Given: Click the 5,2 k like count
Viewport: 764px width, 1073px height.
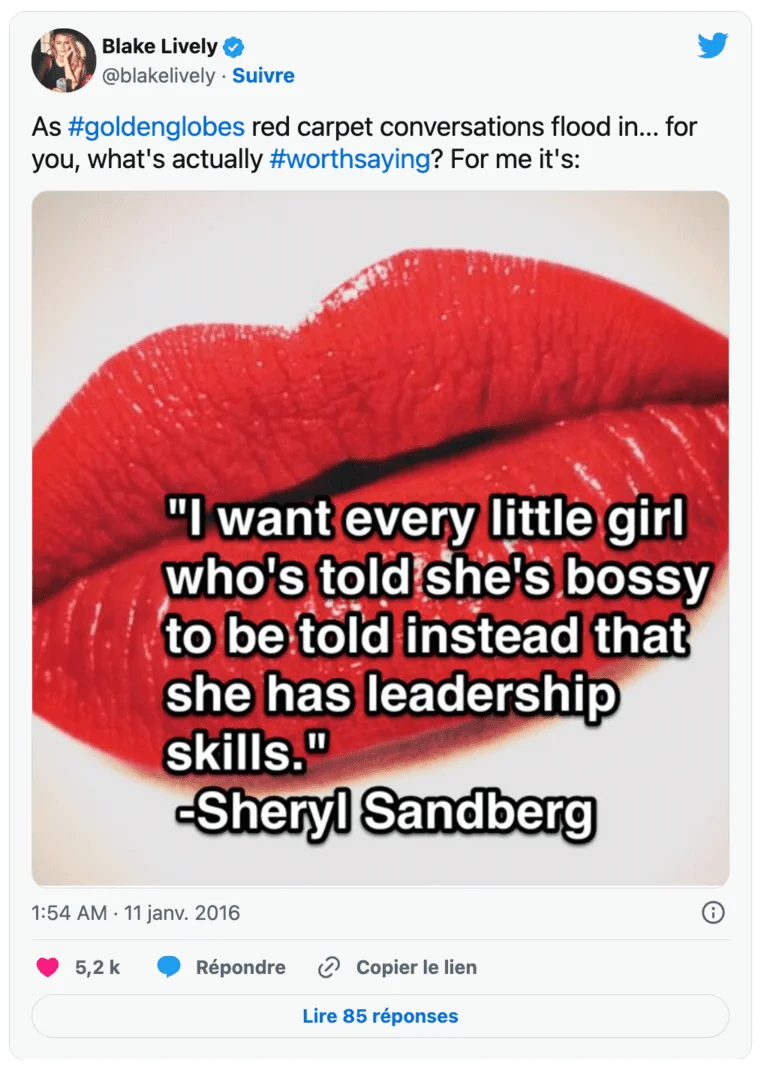Looking at the screenshot, I should click(95, 967).
